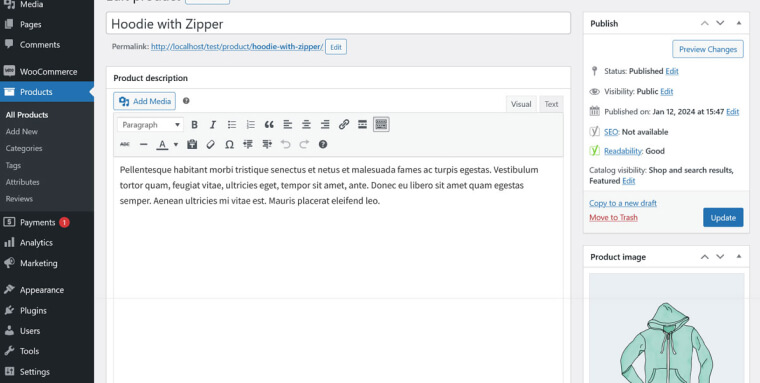Toggle Bold formatting in editor toolbar
The width and height of the screenshot is (760, 383).
coord(194,125)
